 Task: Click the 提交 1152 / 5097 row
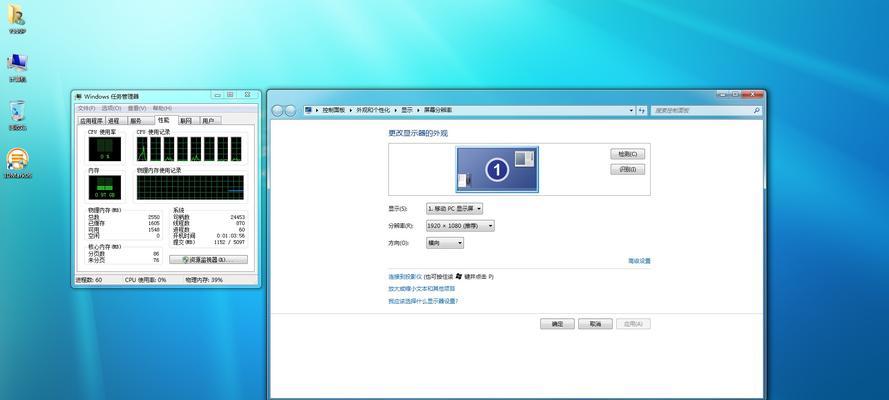[x=209, y=242]
